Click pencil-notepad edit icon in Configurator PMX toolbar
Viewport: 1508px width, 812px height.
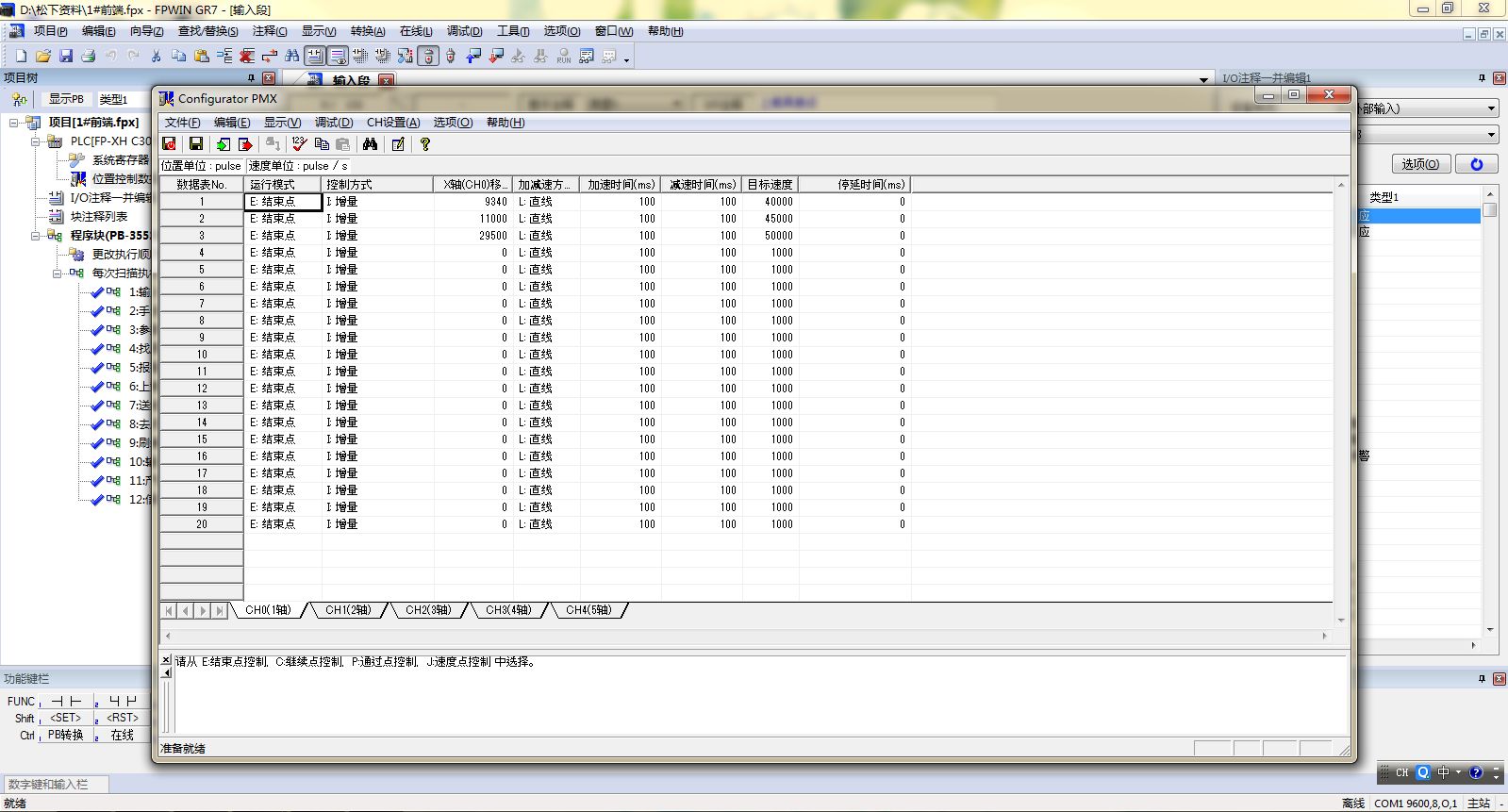click(398, 143)
